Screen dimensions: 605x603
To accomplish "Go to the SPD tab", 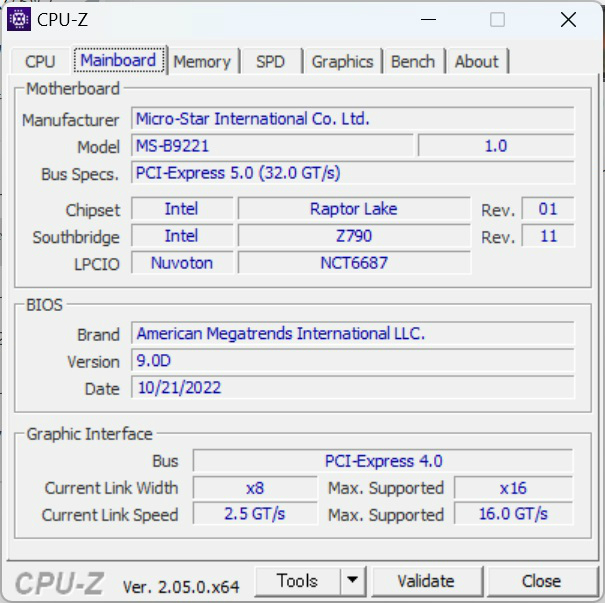I will [270, 62].
